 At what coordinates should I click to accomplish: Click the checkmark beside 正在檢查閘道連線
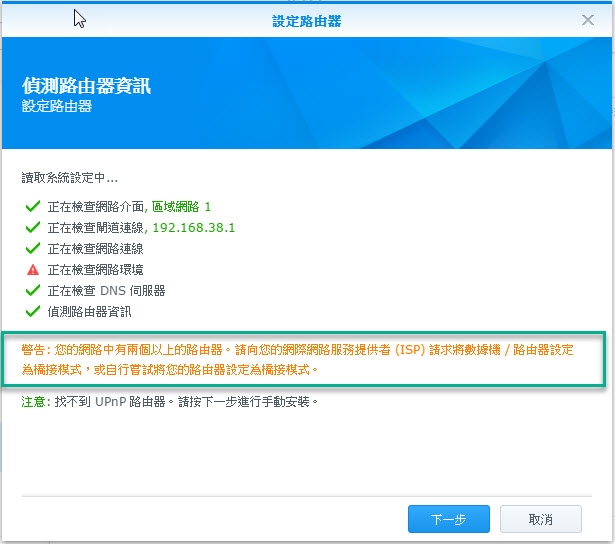click(33, 227)
